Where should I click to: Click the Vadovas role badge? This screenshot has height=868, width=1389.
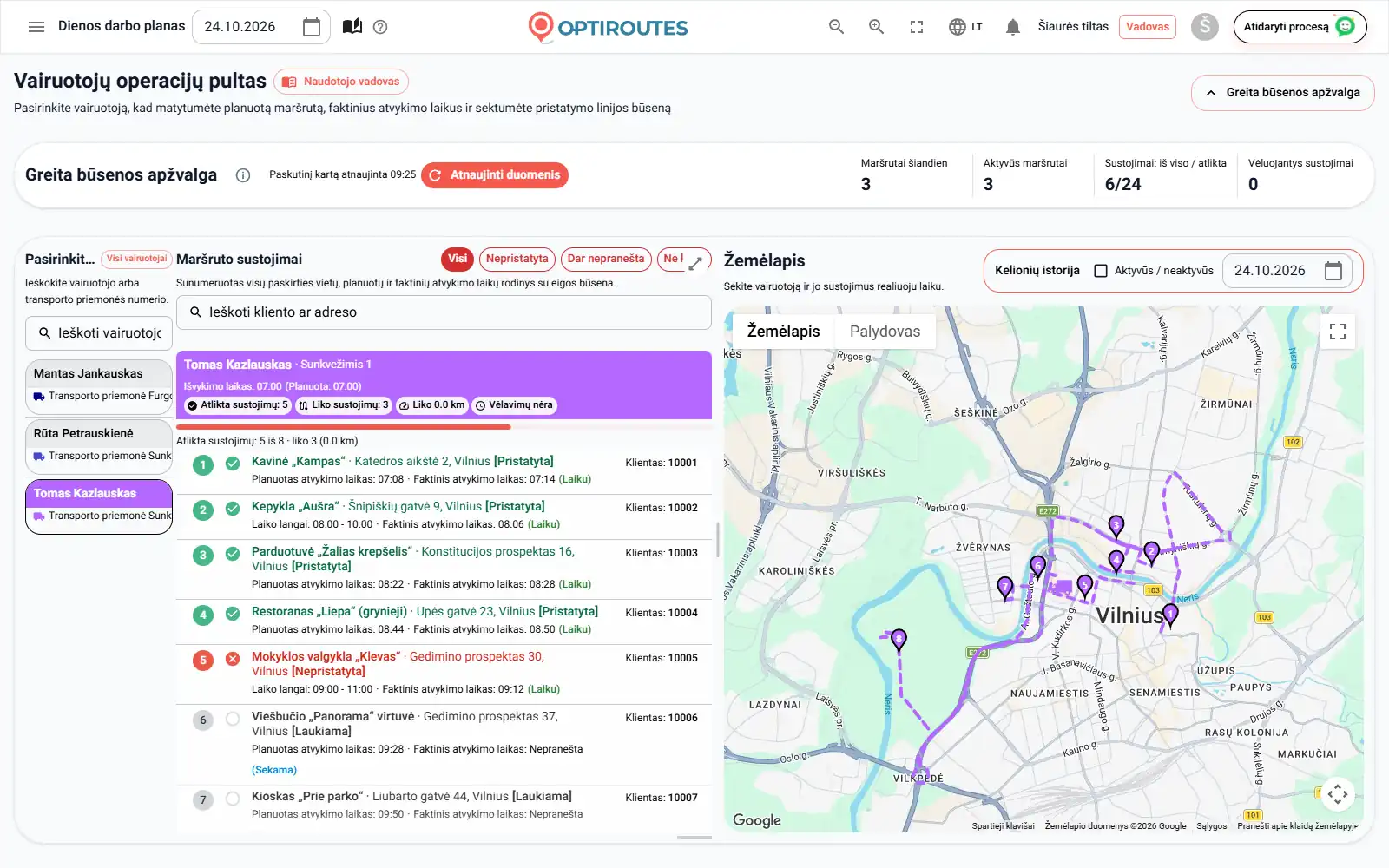(1148, 27)
